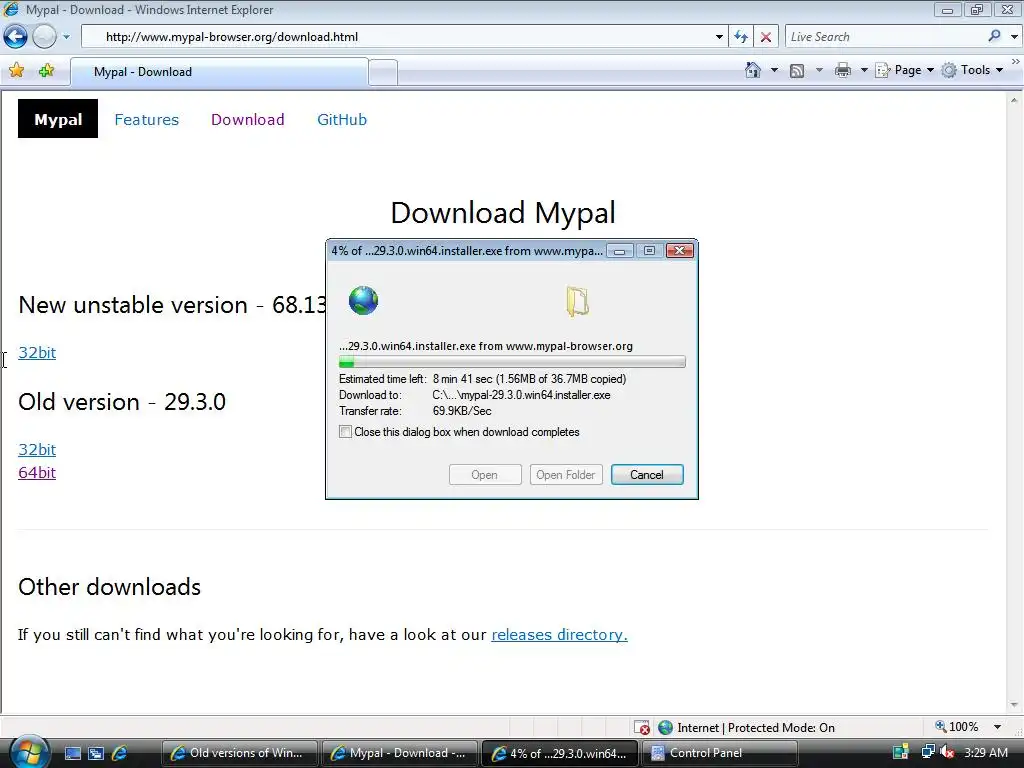
Task: Click the RSS Feeds icon
Action: tap(797, 71)
